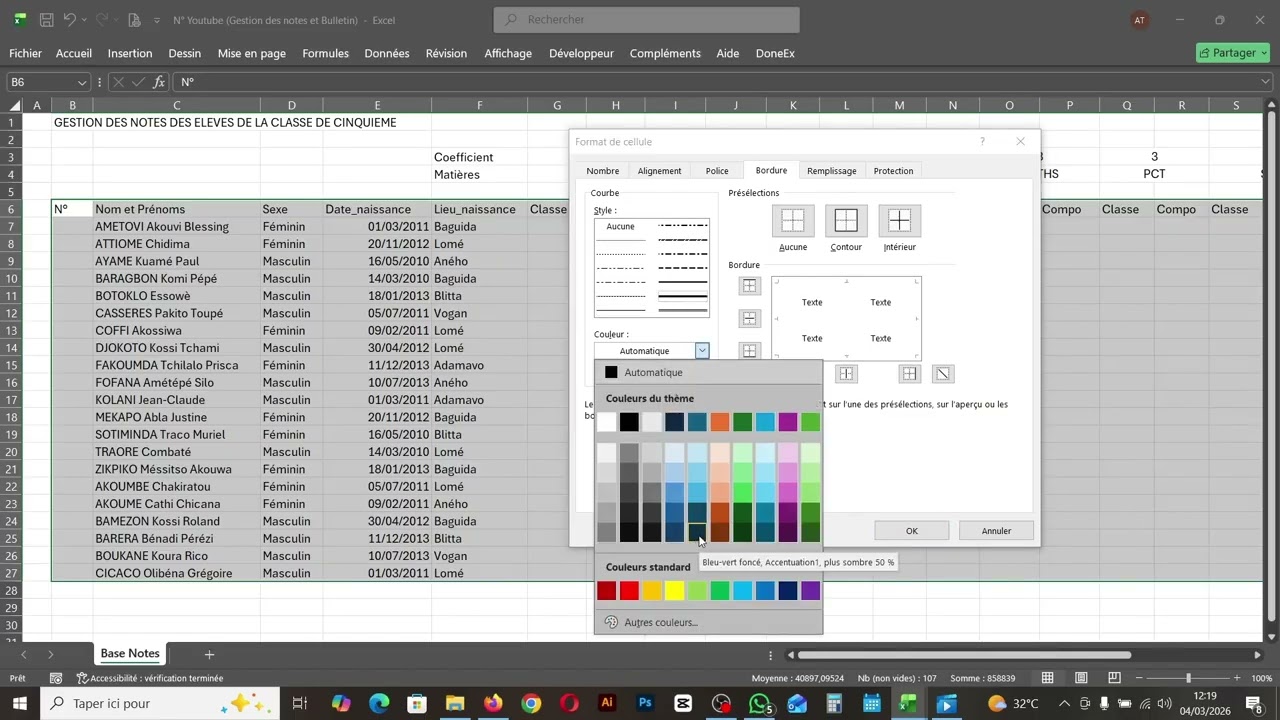Open the Customize Quick Access Toolbar dropdown
The image size is (1280, 720).
click(x=157, y=20)
